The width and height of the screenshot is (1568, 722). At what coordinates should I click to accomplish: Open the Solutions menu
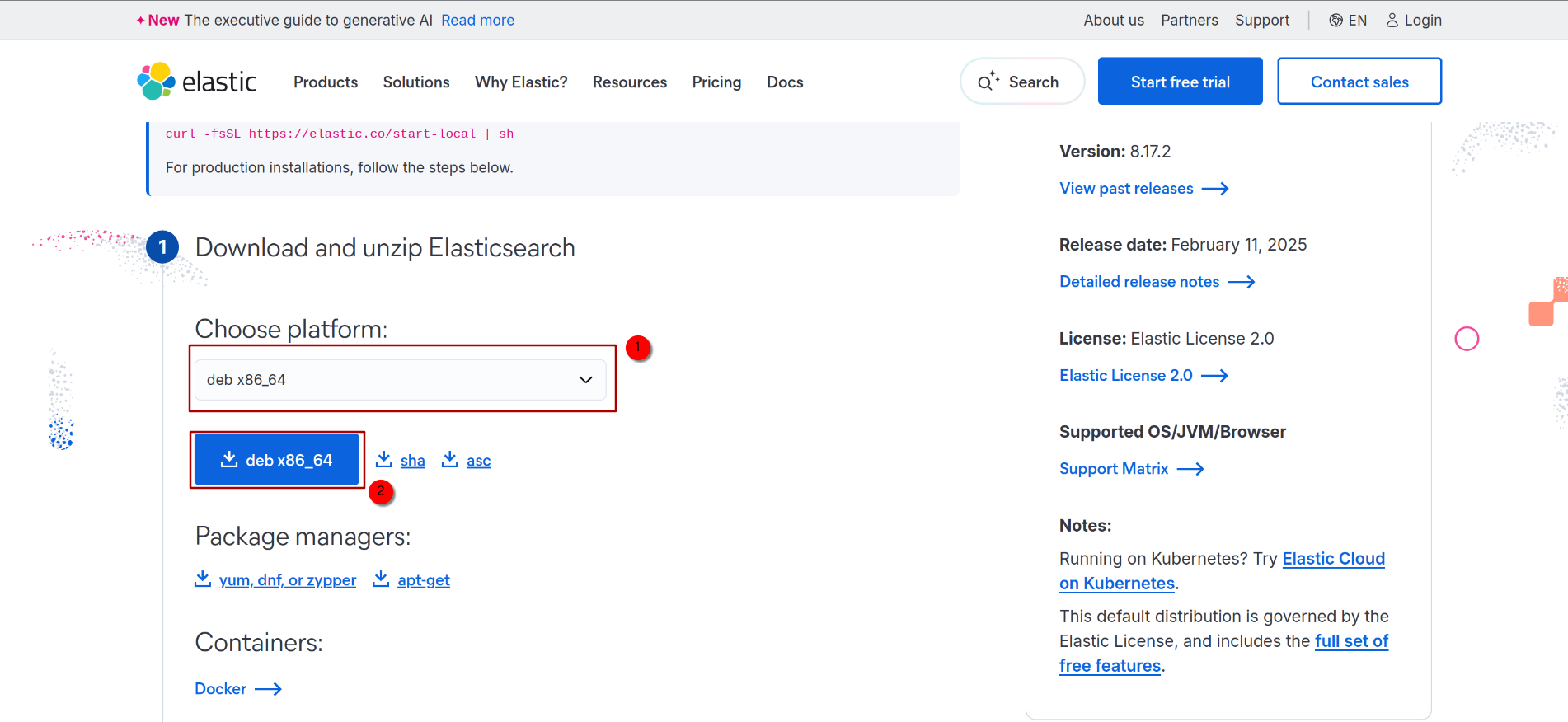[x=416, y=82]
